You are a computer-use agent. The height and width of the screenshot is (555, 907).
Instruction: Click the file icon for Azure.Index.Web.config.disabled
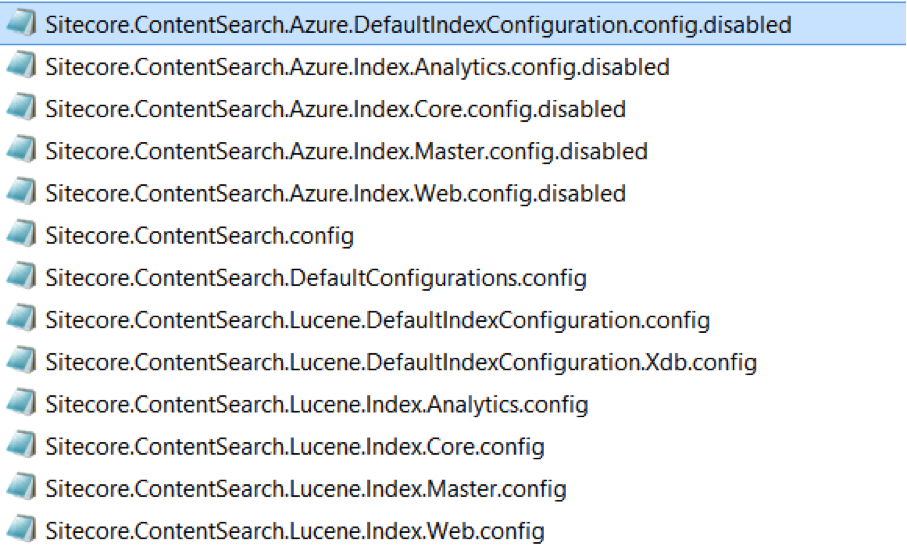[21, 193]
